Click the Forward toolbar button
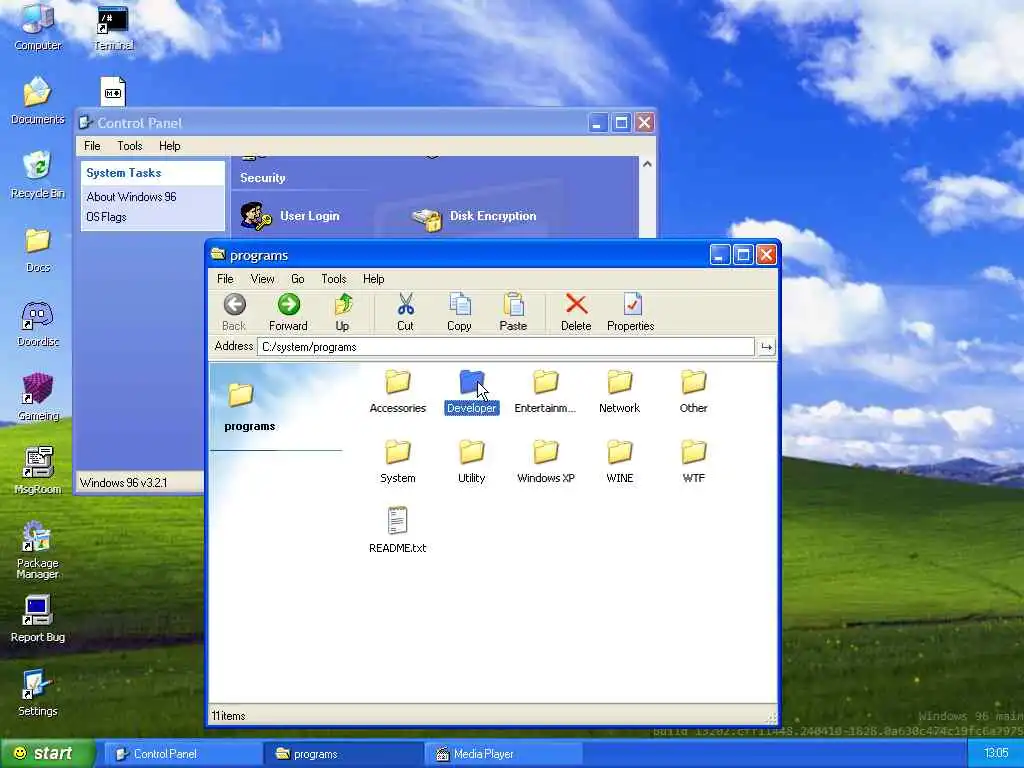The width and height of the screenshot is (1024, 768). point(288,312)
